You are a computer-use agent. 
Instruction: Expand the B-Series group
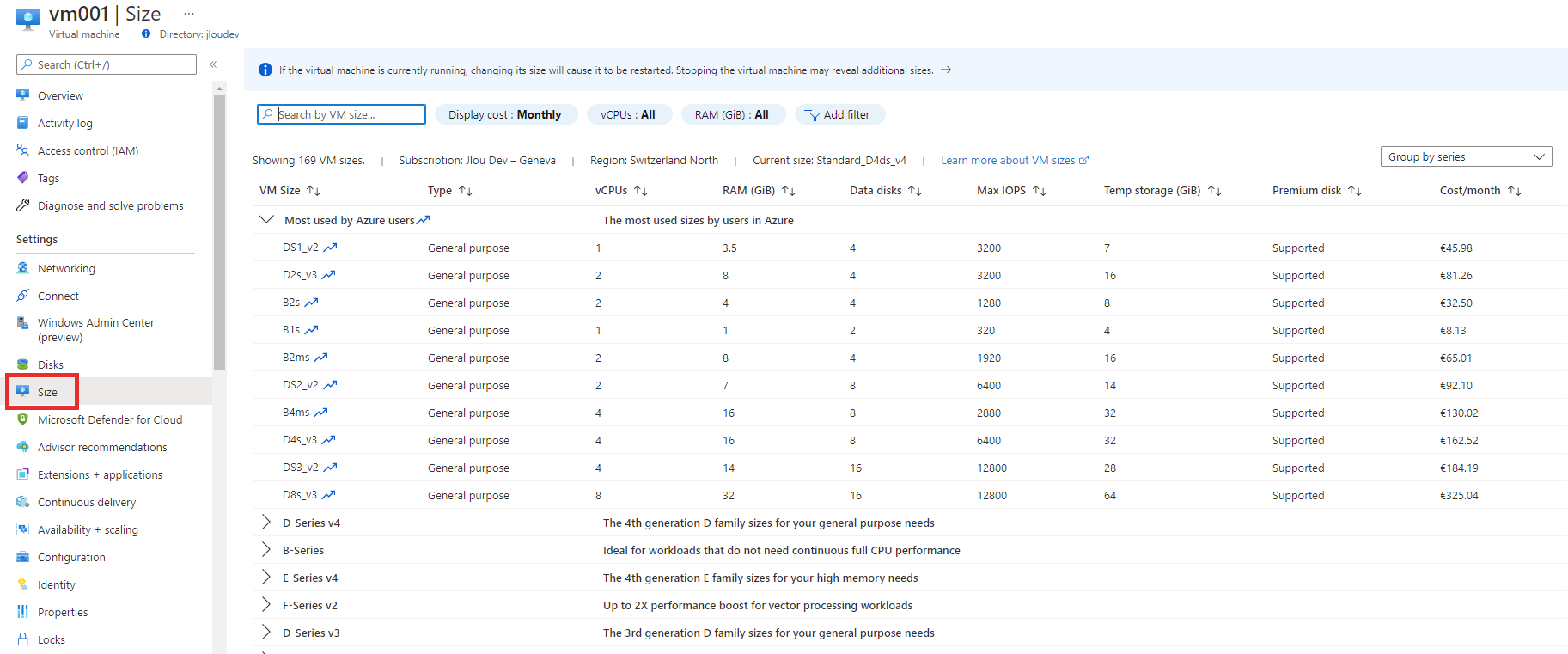(266, 550)
